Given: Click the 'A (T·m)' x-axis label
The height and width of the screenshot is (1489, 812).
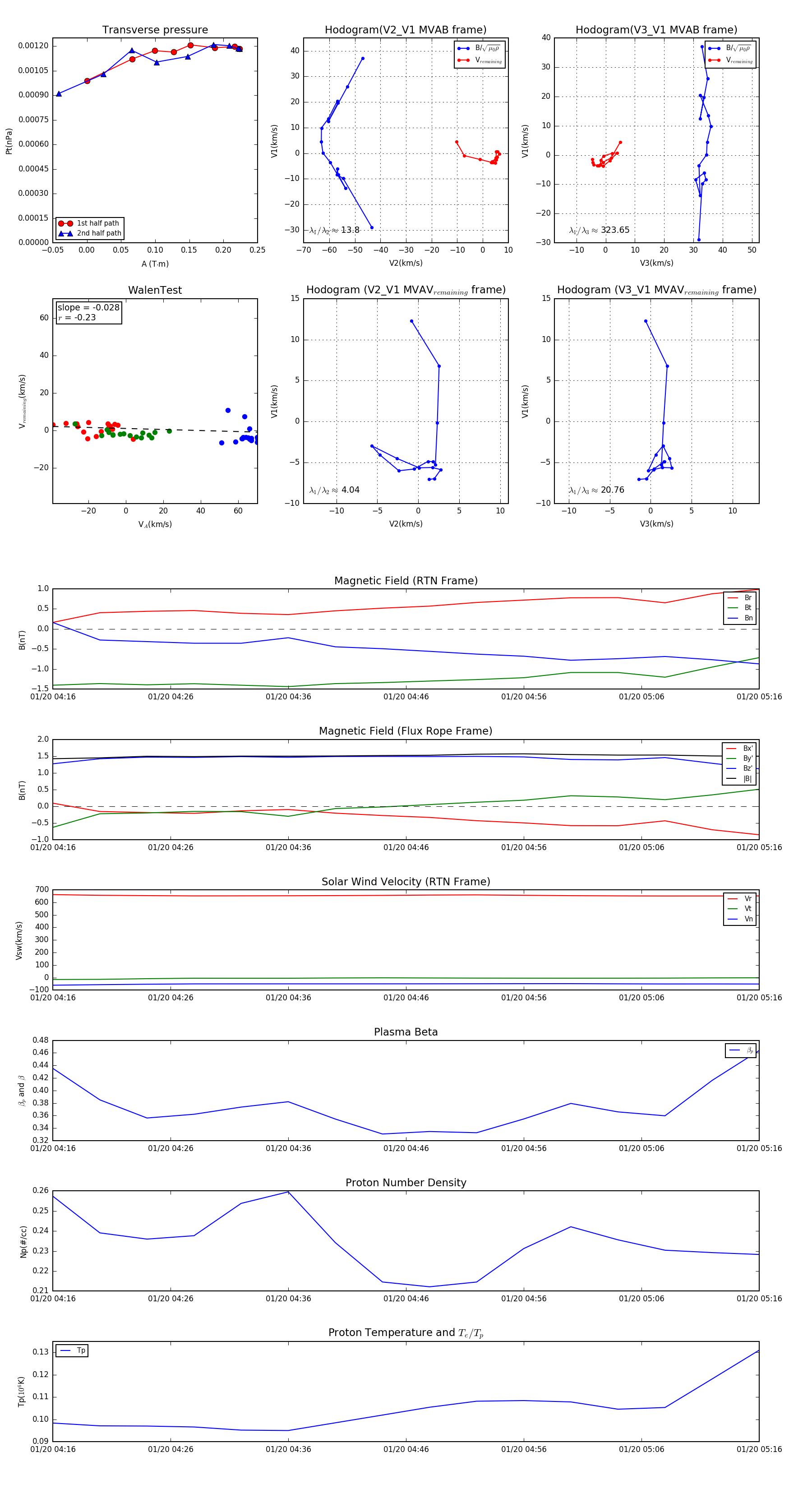Looking at the screenshot, I should point(155,264).
